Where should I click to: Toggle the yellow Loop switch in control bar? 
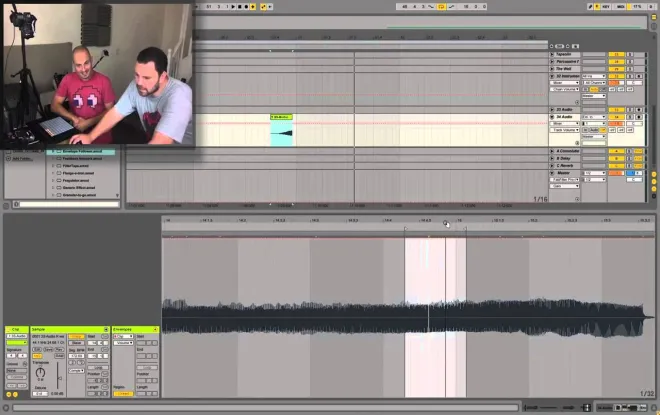pos(441,7)
